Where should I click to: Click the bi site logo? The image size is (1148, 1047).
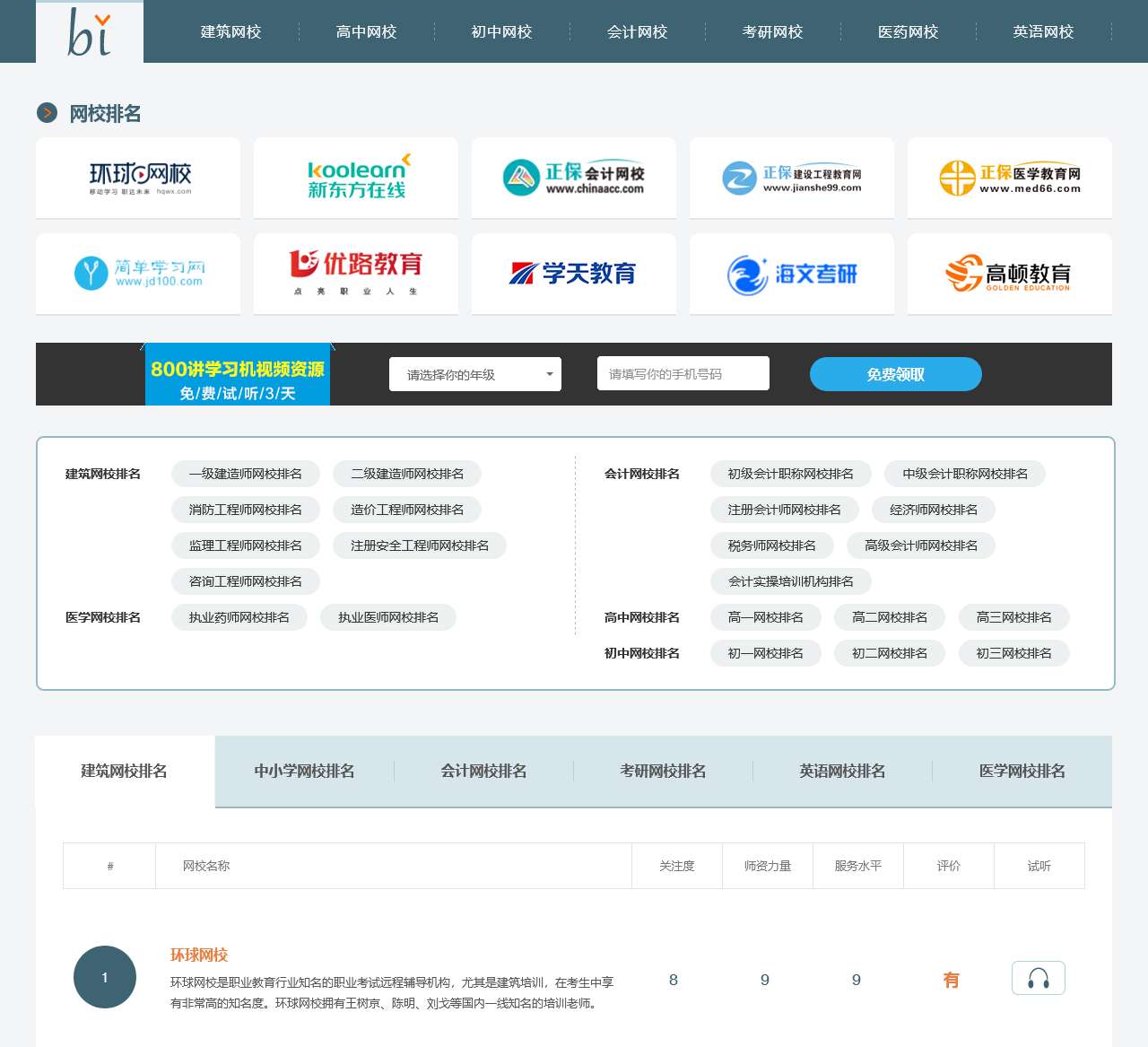[88, 31]
